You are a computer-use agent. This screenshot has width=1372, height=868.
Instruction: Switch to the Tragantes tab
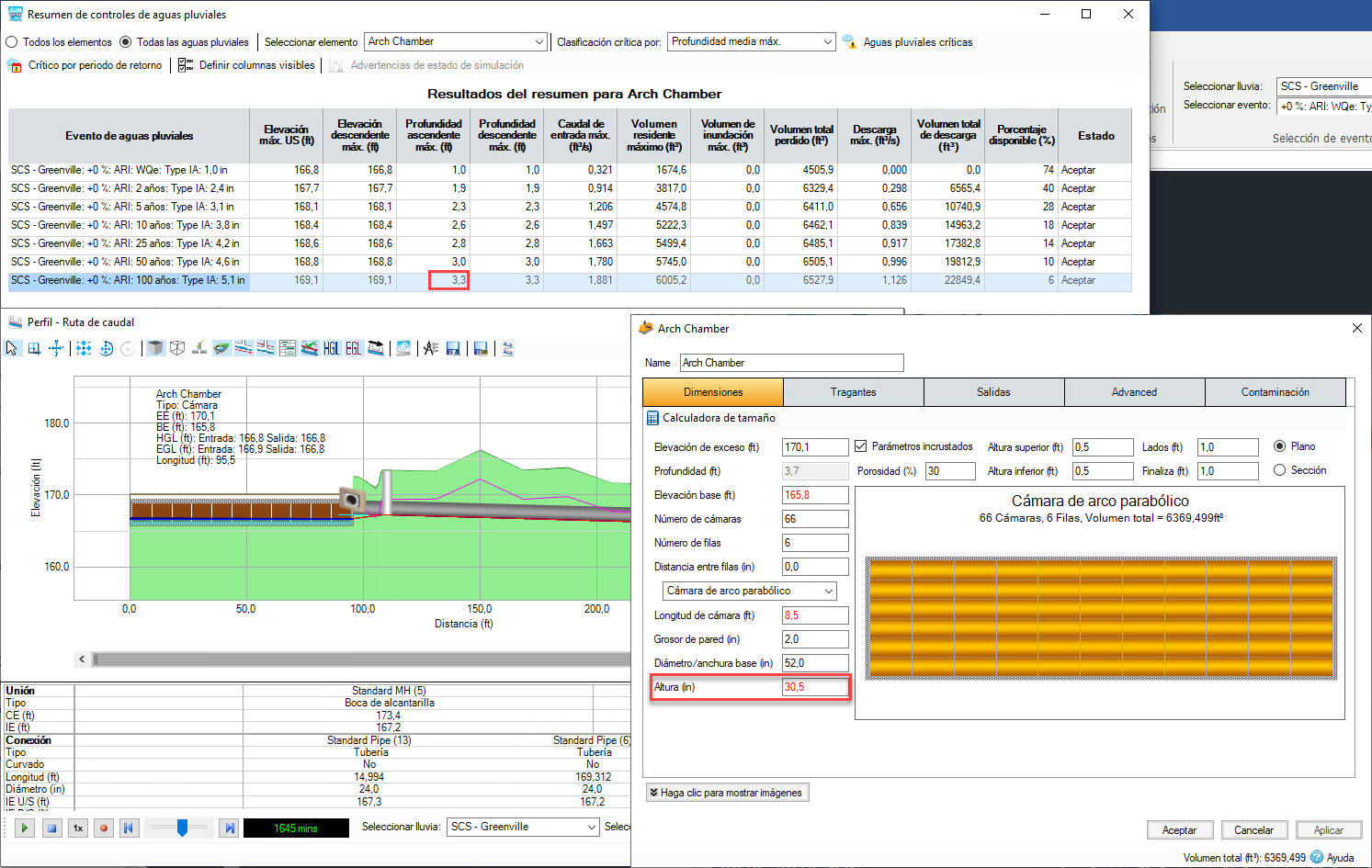853,392
